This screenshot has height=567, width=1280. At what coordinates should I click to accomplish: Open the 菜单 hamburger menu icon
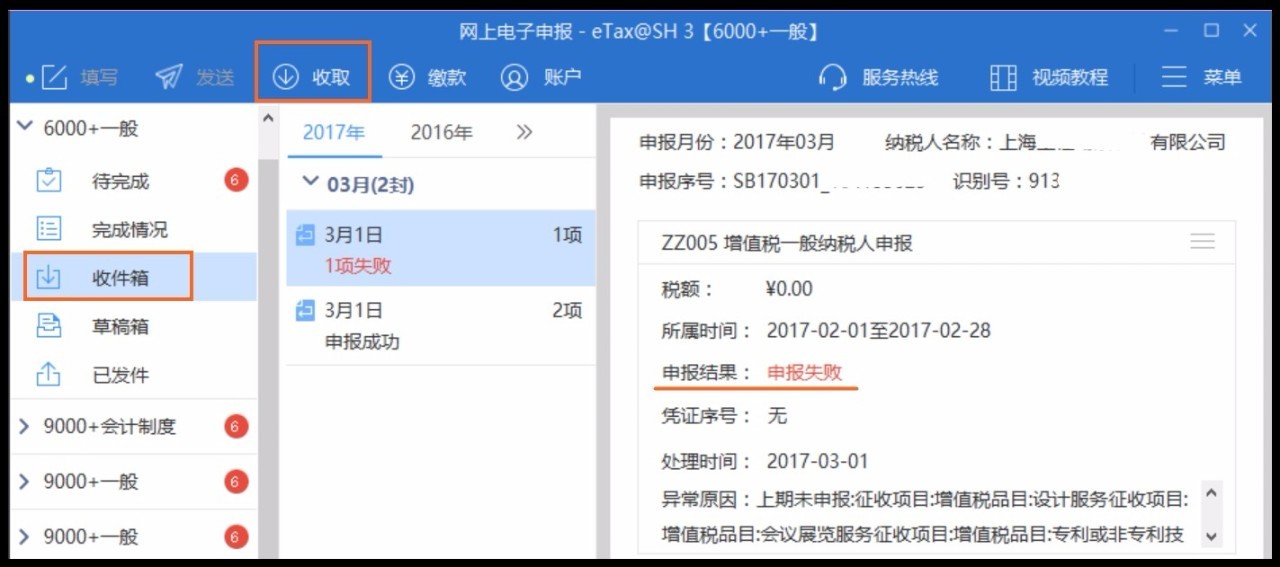(x=1174, y=77)
